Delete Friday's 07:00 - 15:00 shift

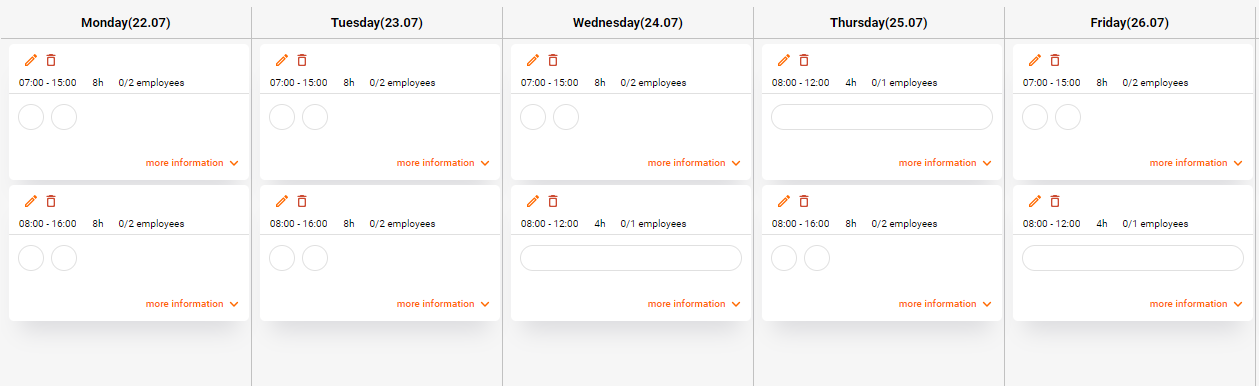(x=1056, y=61)
